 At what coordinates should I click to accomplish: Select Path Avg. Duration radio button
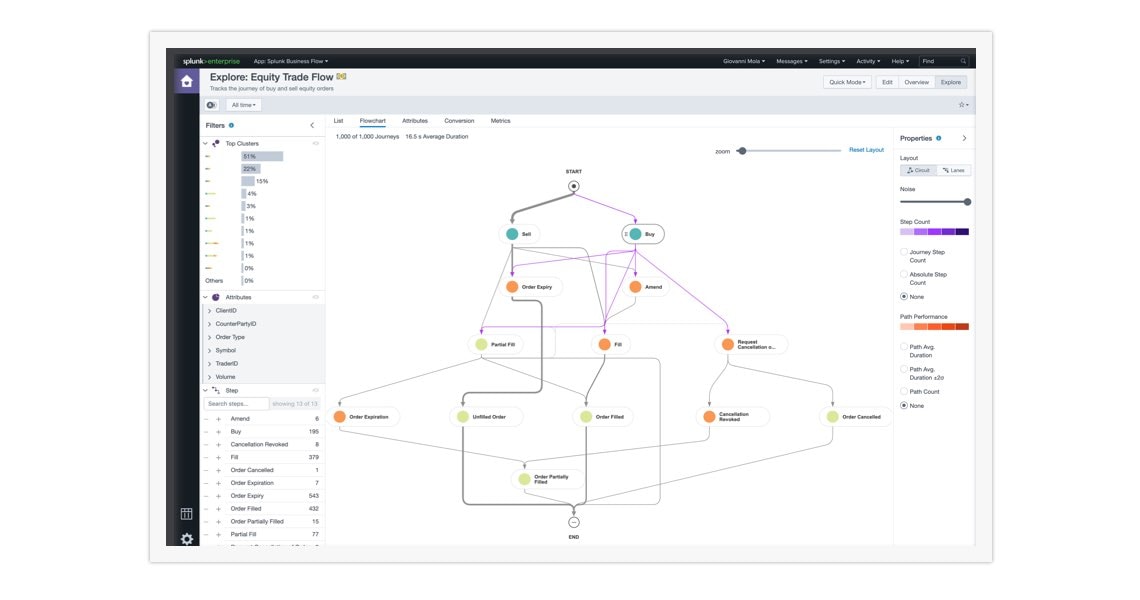click(x=905, y=347)
